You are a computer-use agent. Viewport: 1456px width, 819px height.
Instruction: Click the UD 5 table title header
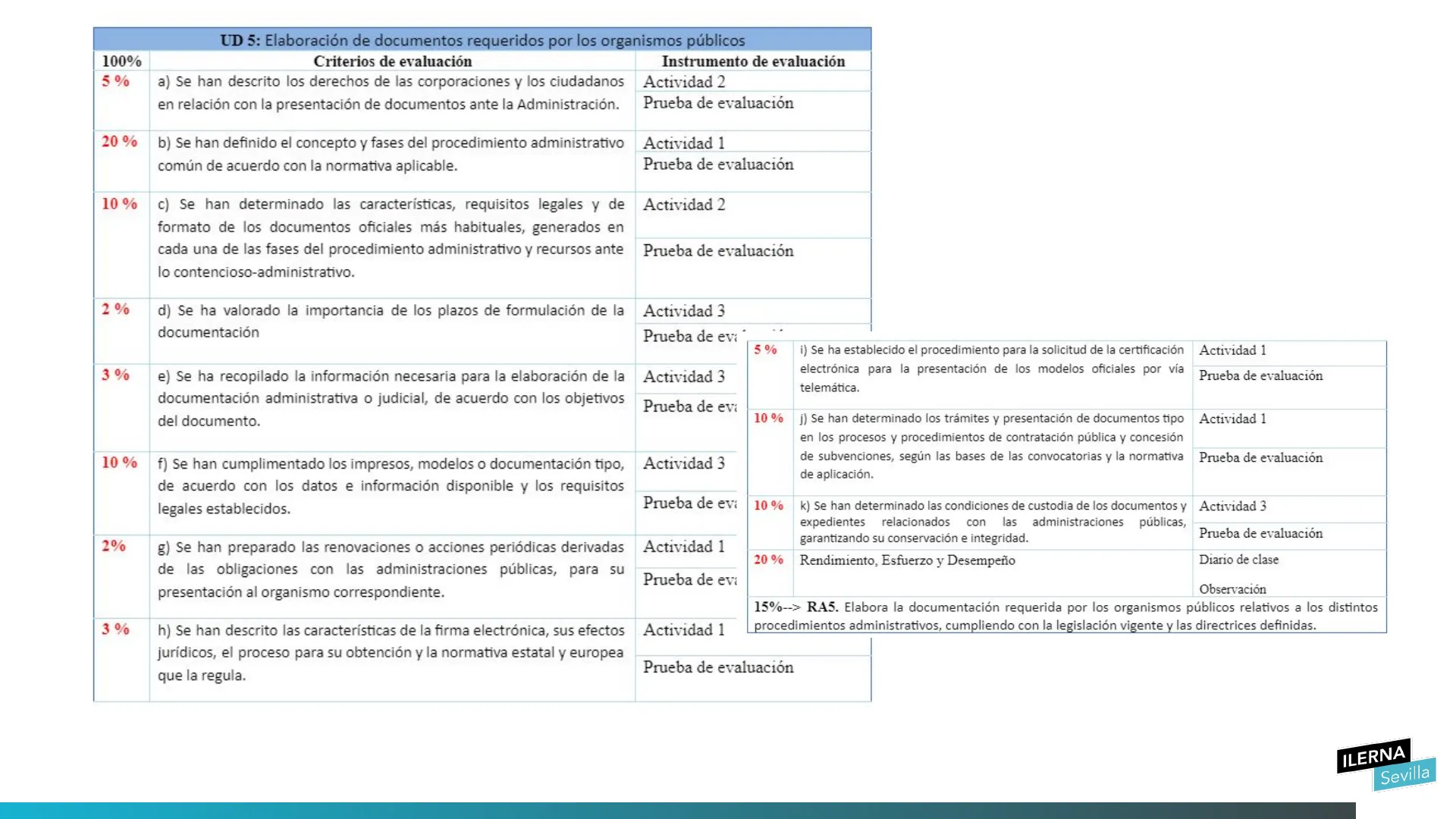pyautogui.click(x=482, y=40)
